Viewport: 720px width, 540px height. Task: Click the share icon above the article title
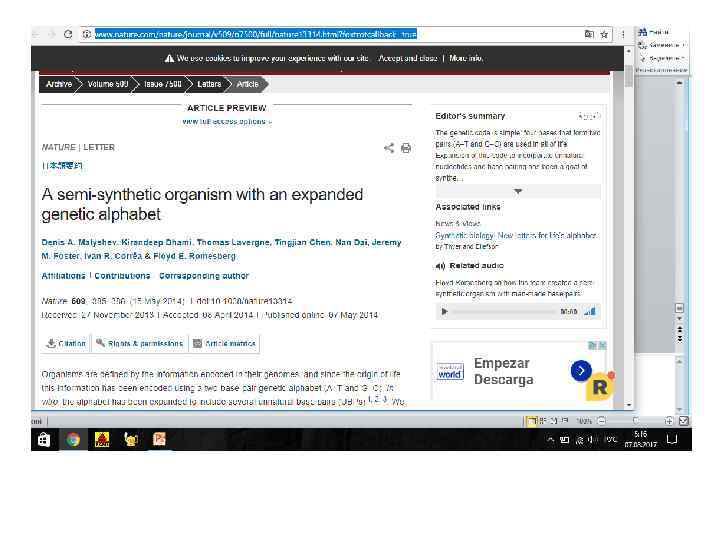389,148
